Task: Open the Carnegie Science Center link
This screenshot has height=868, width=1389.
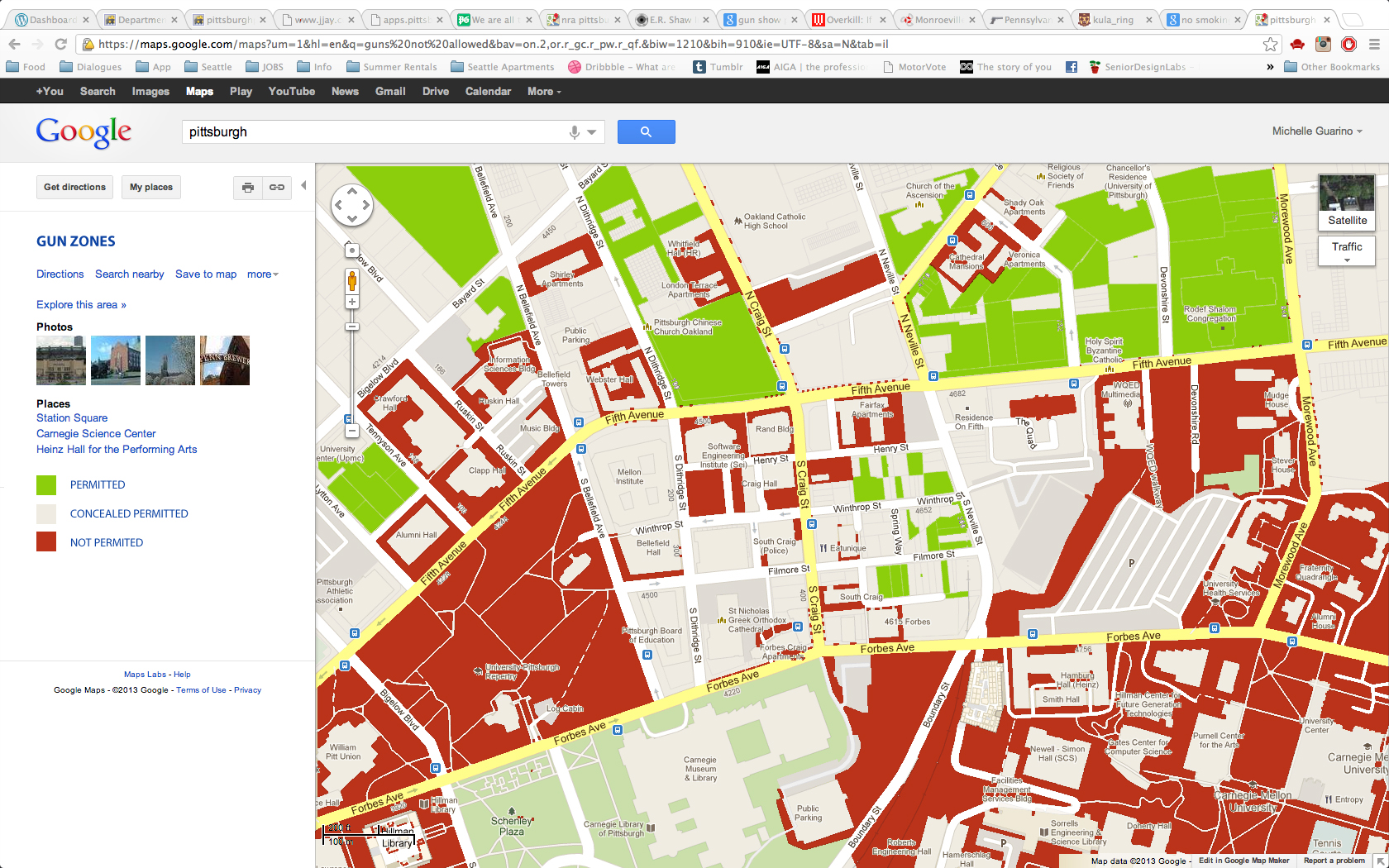Action: [x=96, y=434]
